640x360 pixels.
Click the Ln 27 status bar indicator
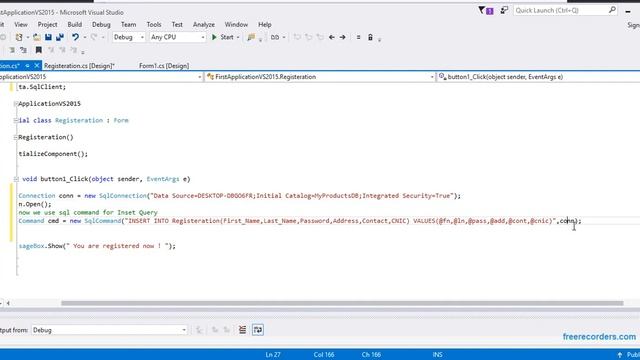(x=273, y=355)
